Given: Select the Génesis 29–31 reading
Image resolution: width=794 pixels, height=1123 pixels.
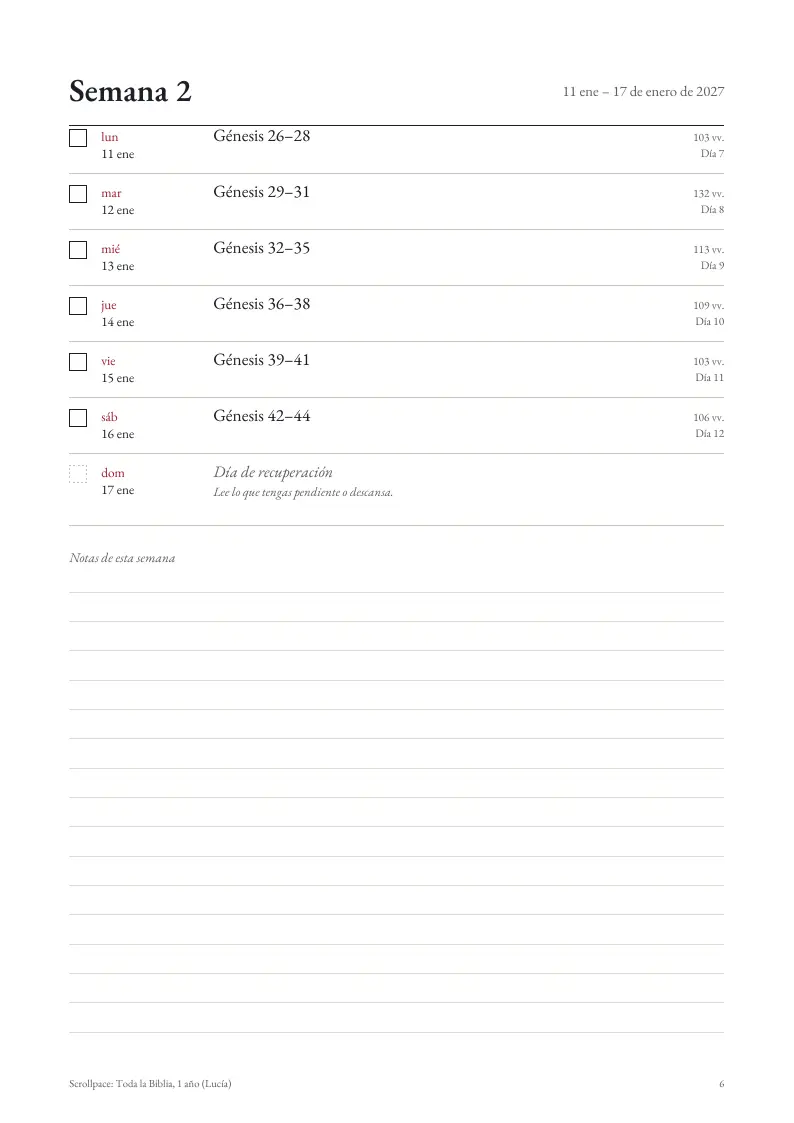Looking at the screenshot, I should (261, 192).
